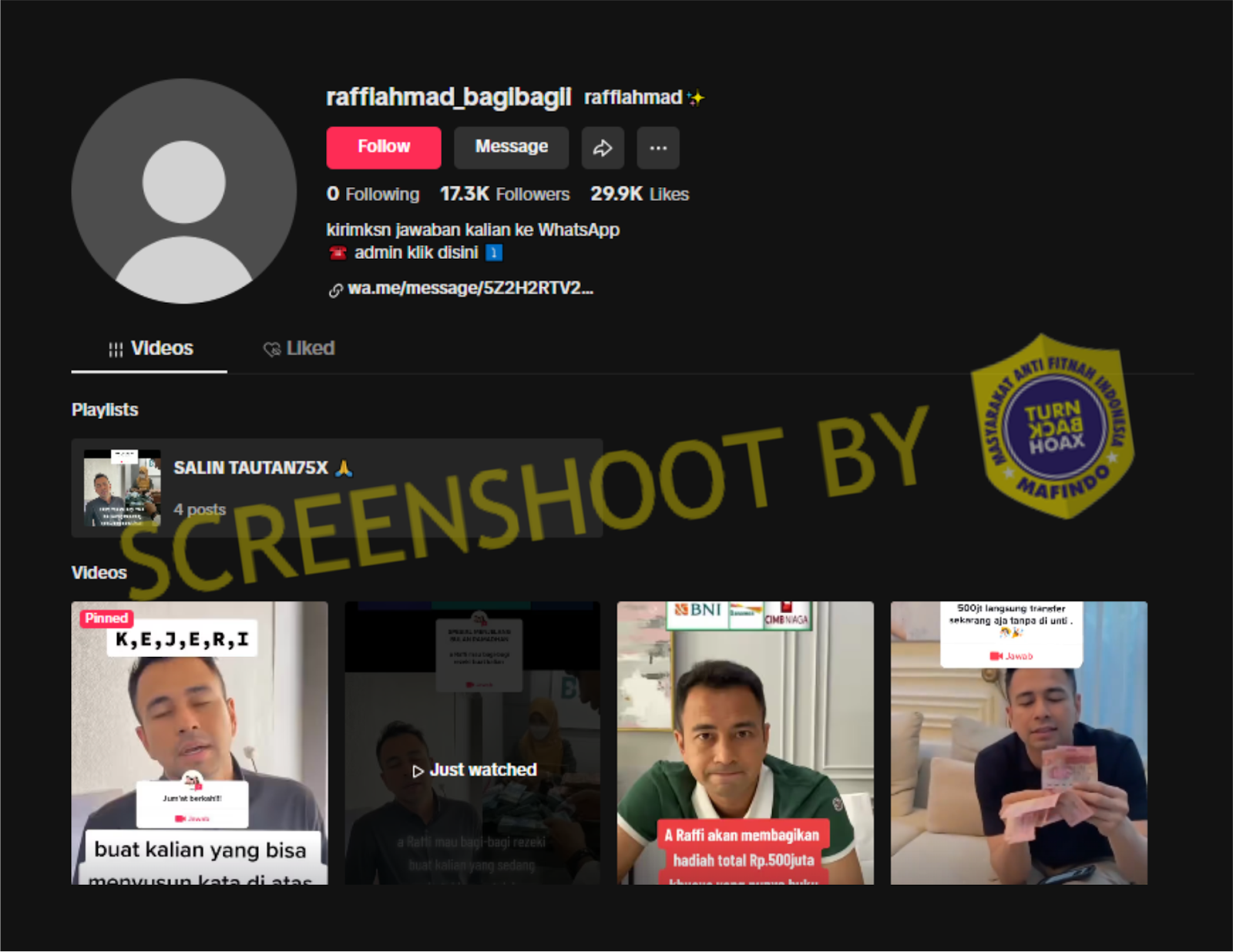
Task: Click the playlist cover thumbnail
Action: (x=122, y=488)
